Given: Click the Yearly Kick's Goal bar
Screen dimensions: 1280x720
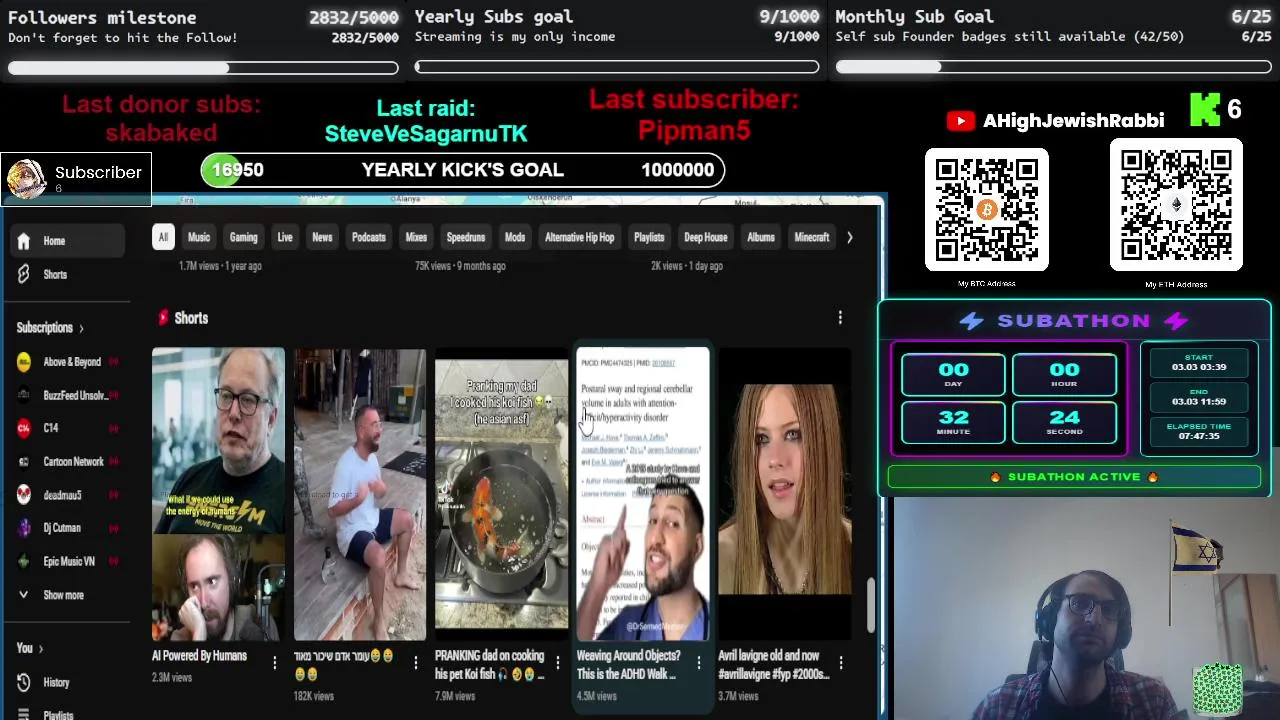Looking at the screenshot, I should click(x=462, y=170).
